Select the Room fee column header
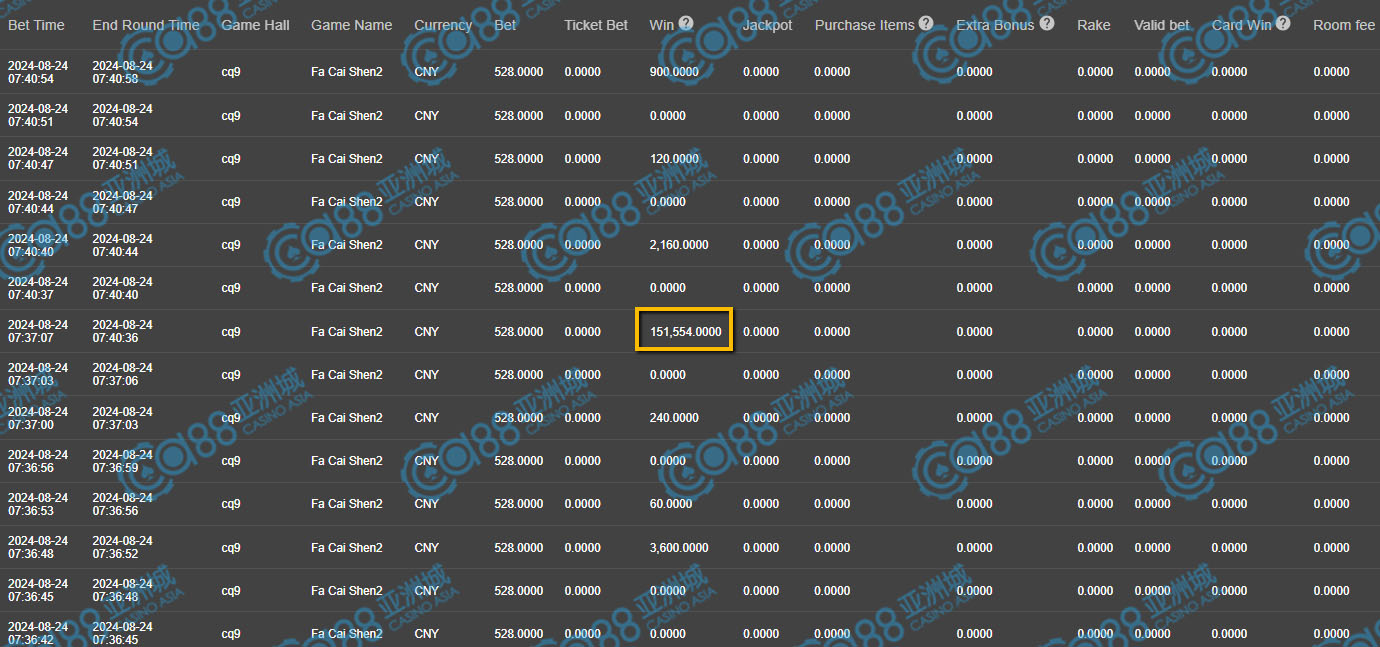The image size is (1380, 647). tap(1344, 25)
